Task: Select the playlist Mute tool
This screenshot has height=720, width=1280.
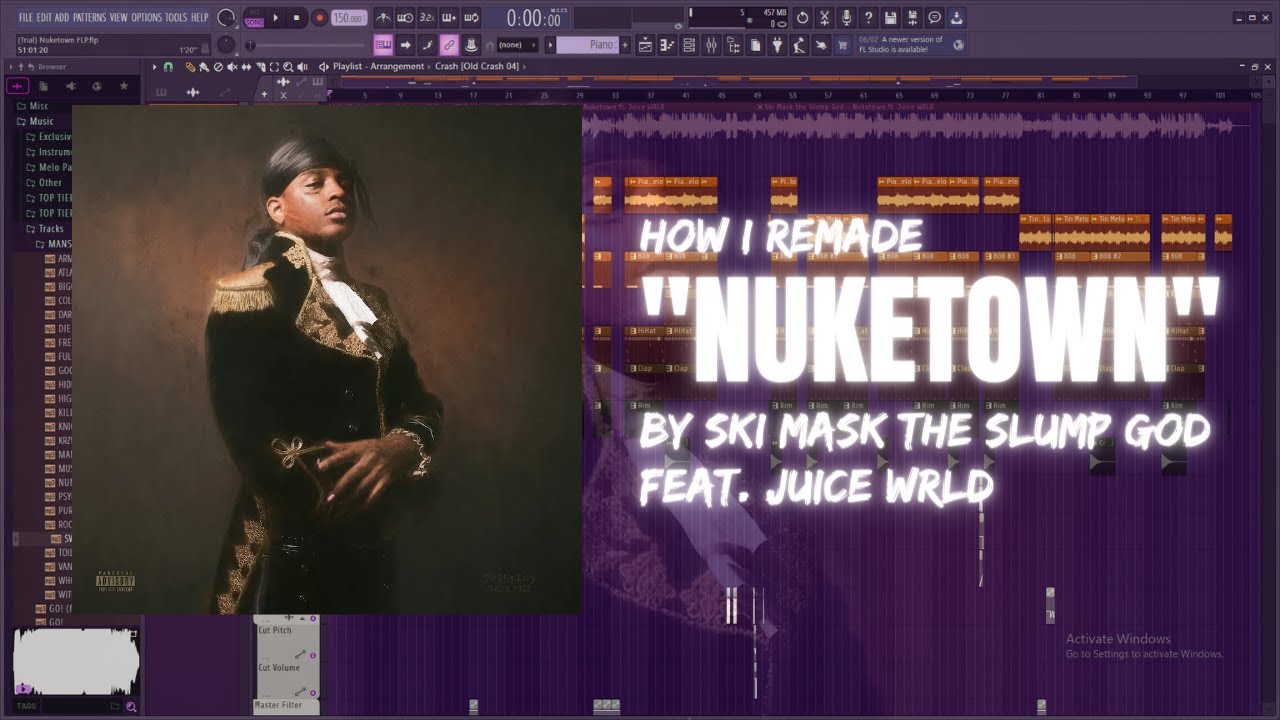Action: (232, 66)
